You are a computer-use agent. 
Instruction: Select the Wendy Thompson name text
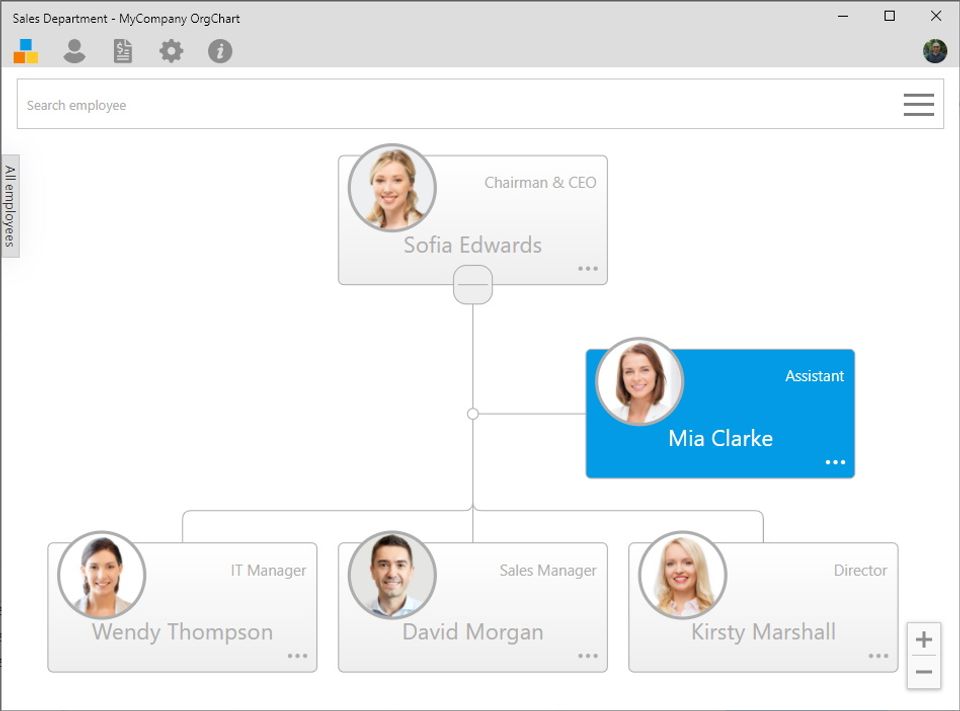tap(182, 632)
